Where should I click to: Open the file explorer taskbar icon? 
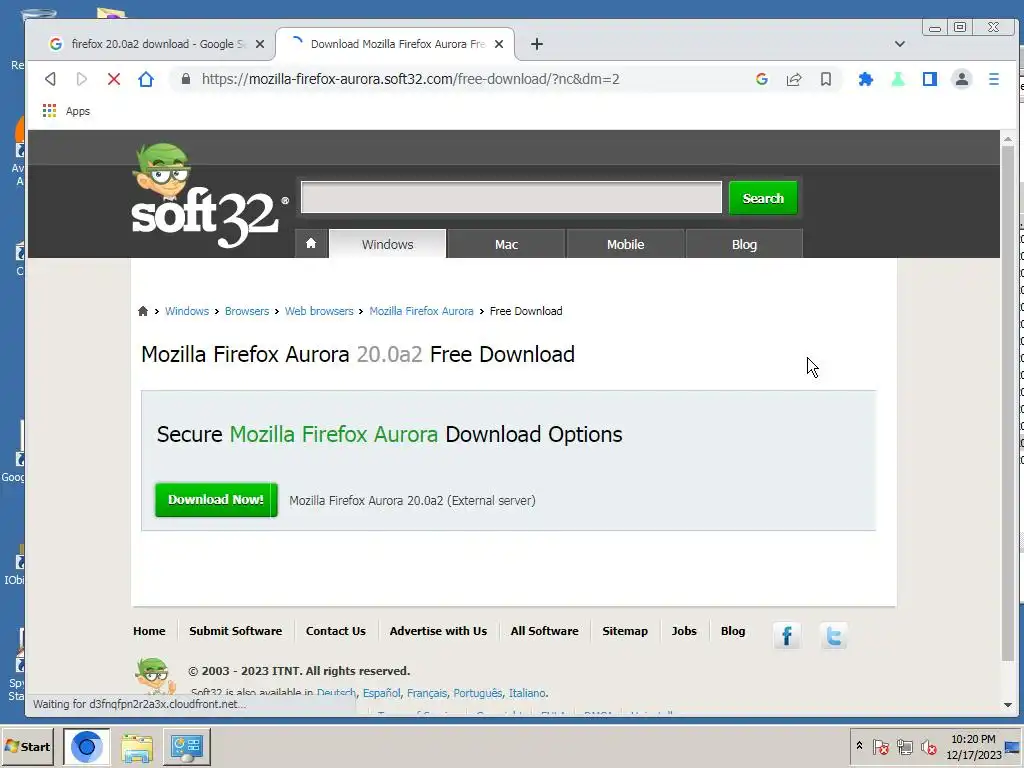[137, 747]
